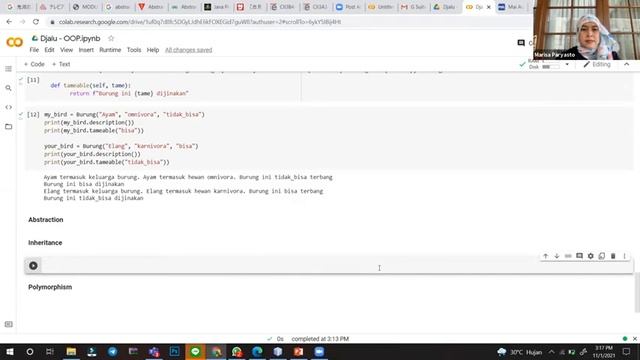Open the RAM/Disk resources dropdown arrow
The width and height of the screenshot is (640, 360).
pyautogui.click(x=567, y=64)
